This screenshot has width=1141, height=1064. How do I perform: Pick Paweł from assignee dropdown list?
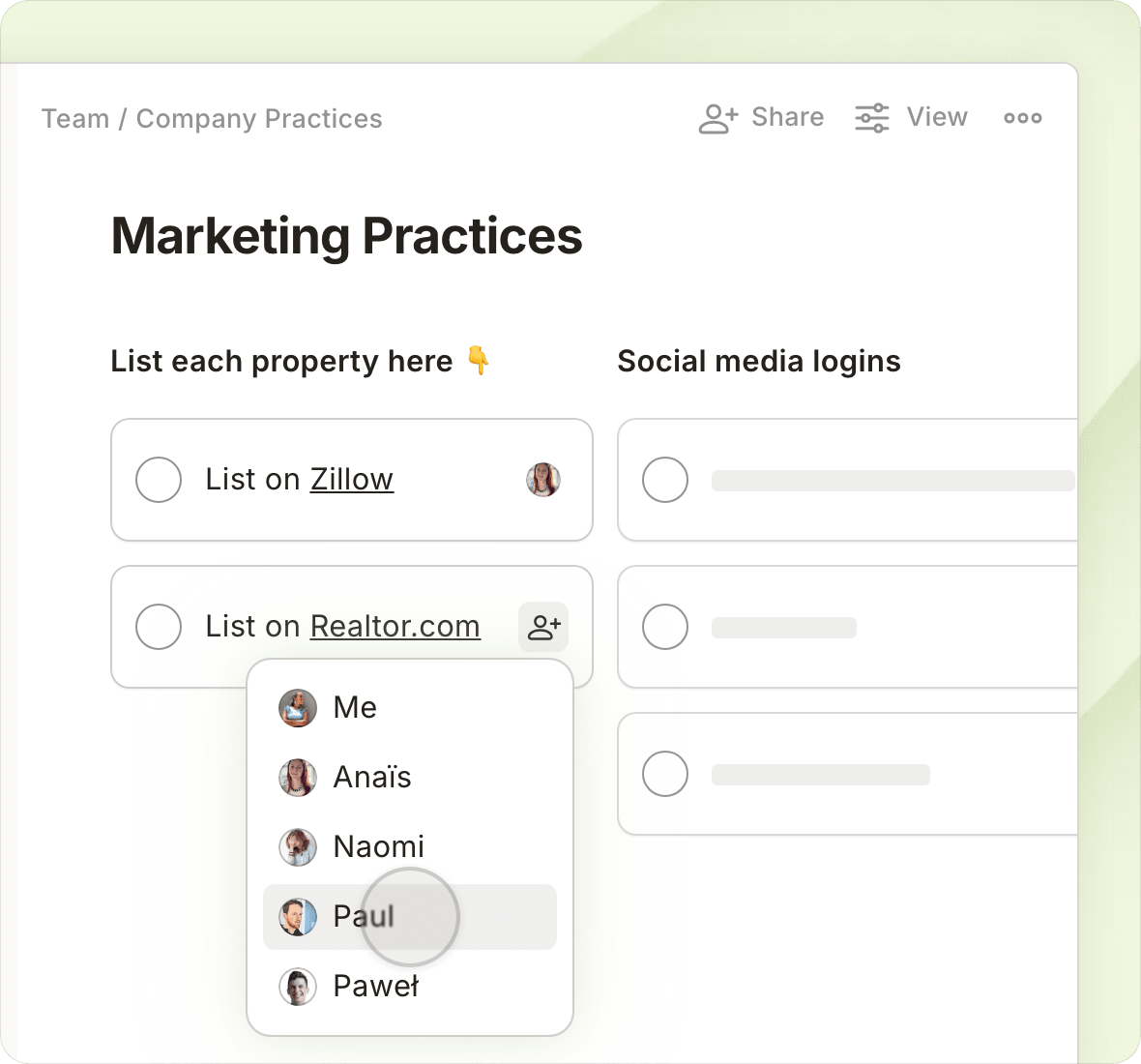376,987
